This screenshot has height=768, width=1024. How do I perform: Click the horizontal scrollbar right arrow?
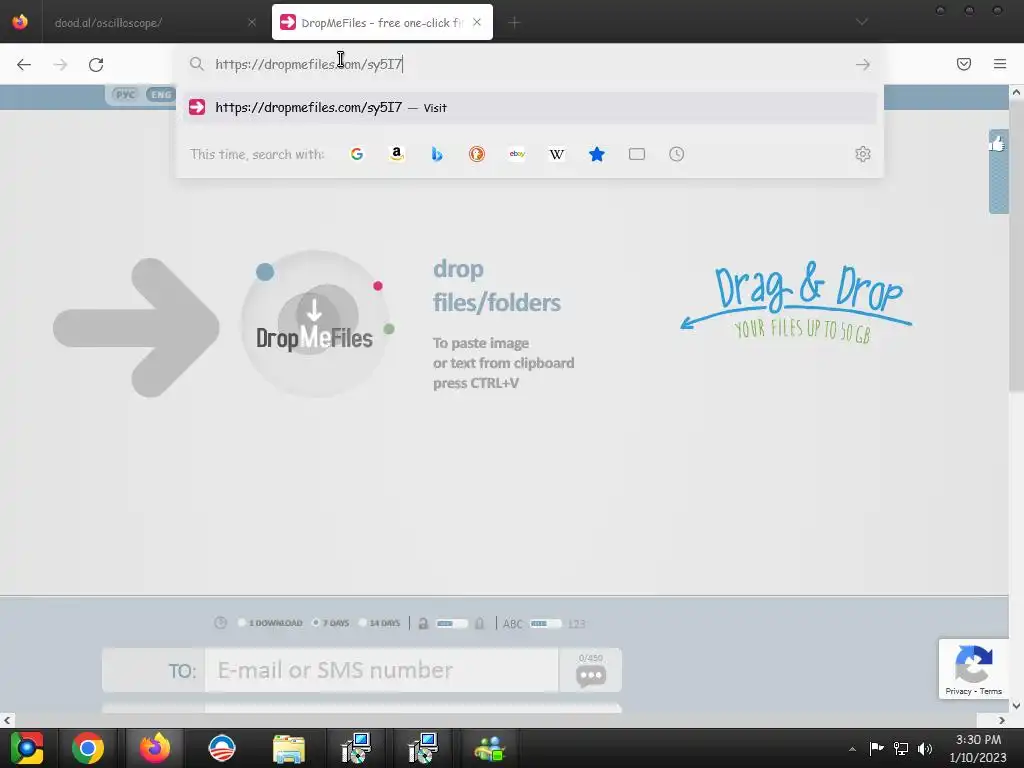point(1002,720)
